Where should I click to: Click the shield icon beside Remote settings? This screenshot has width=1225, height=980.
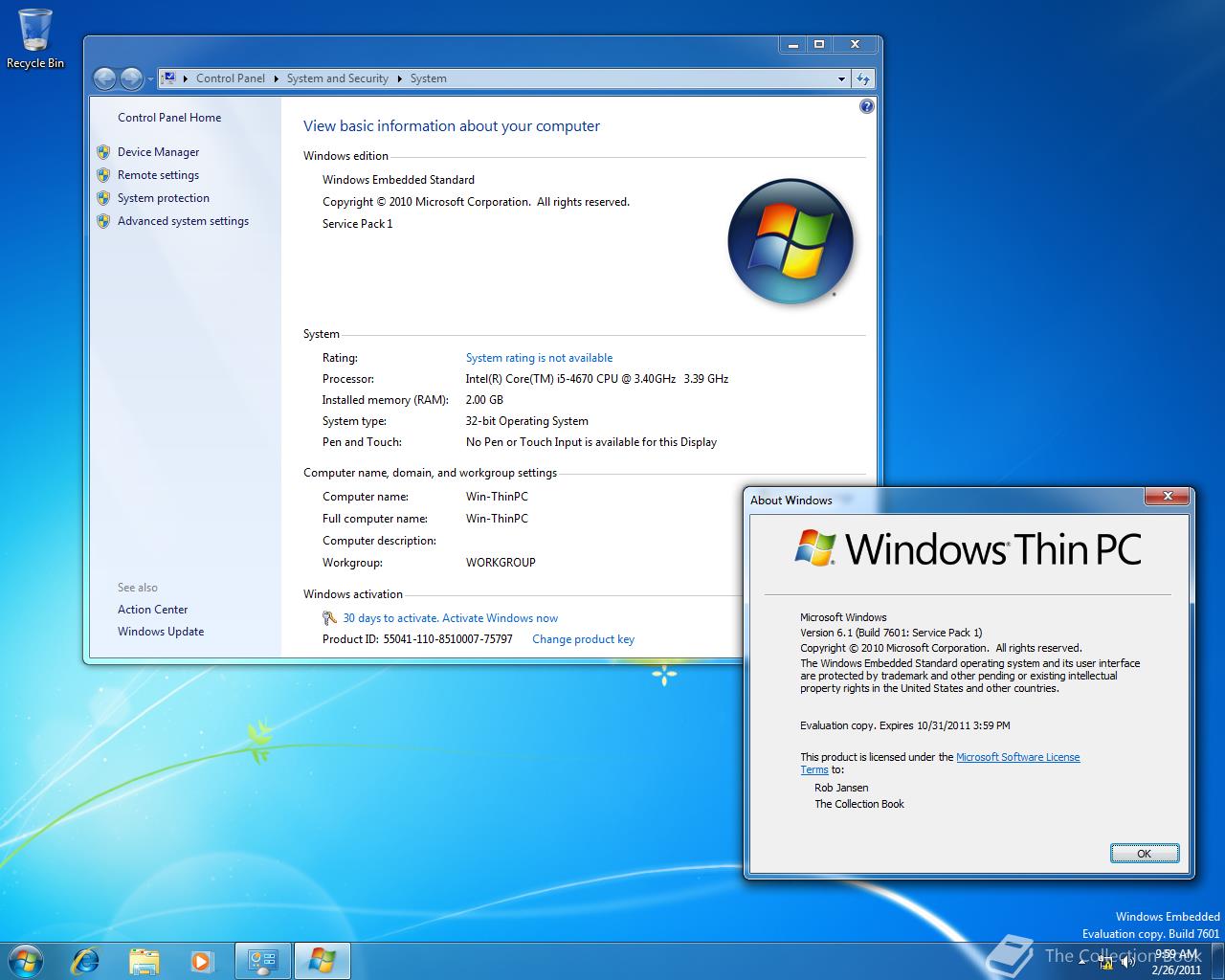pos(103,175)
